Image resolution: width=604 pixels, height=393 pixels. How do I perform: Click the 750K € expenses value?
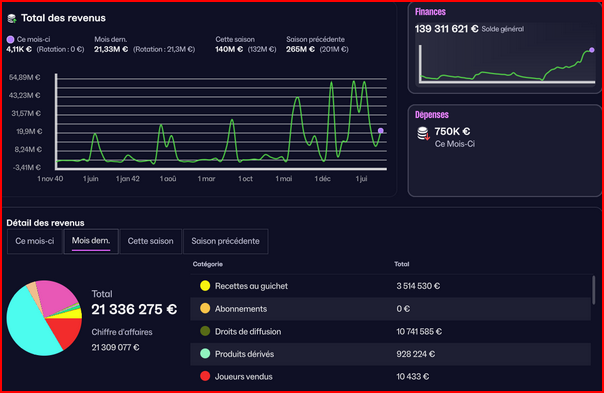pos(452,131)
